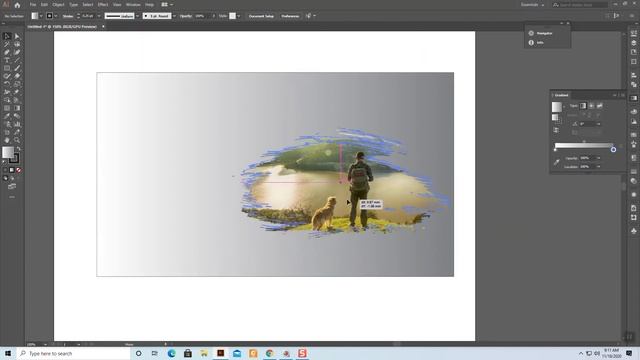Change screen mode button in toolbar

(12, 187)
